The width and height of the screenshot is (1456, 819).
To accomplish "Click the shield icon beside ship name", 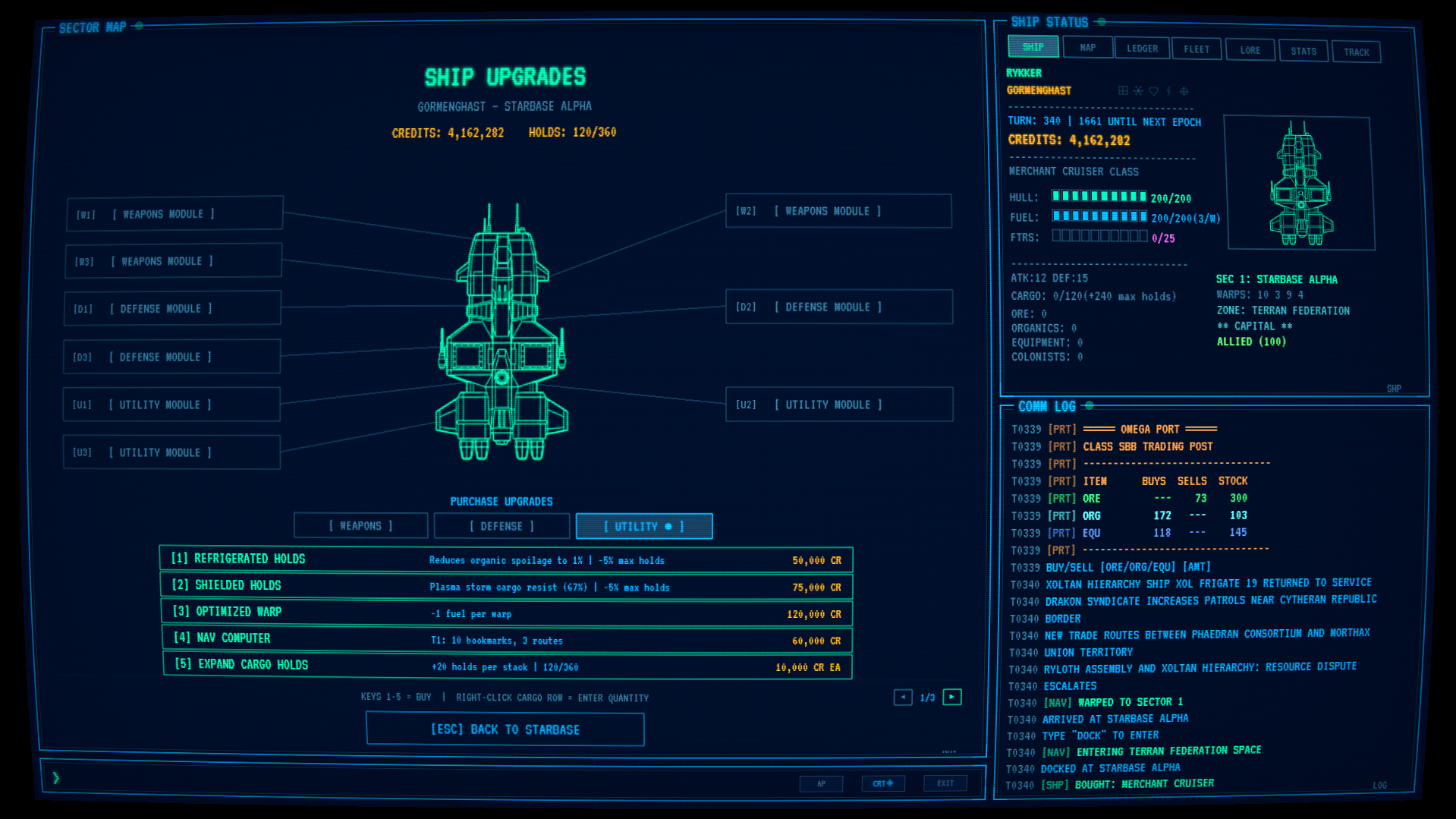I will click(x=1153, y=91).
